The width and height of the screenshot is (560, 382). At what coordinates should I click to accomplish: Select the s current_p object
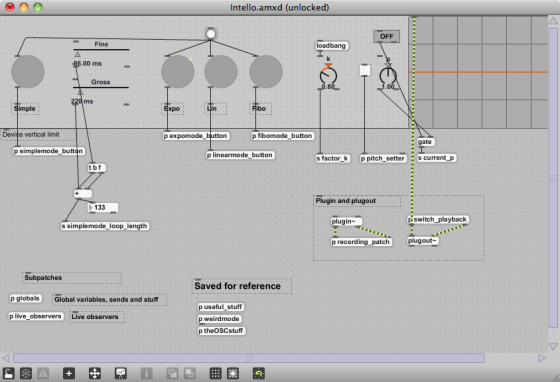click(x=436, y=158)
